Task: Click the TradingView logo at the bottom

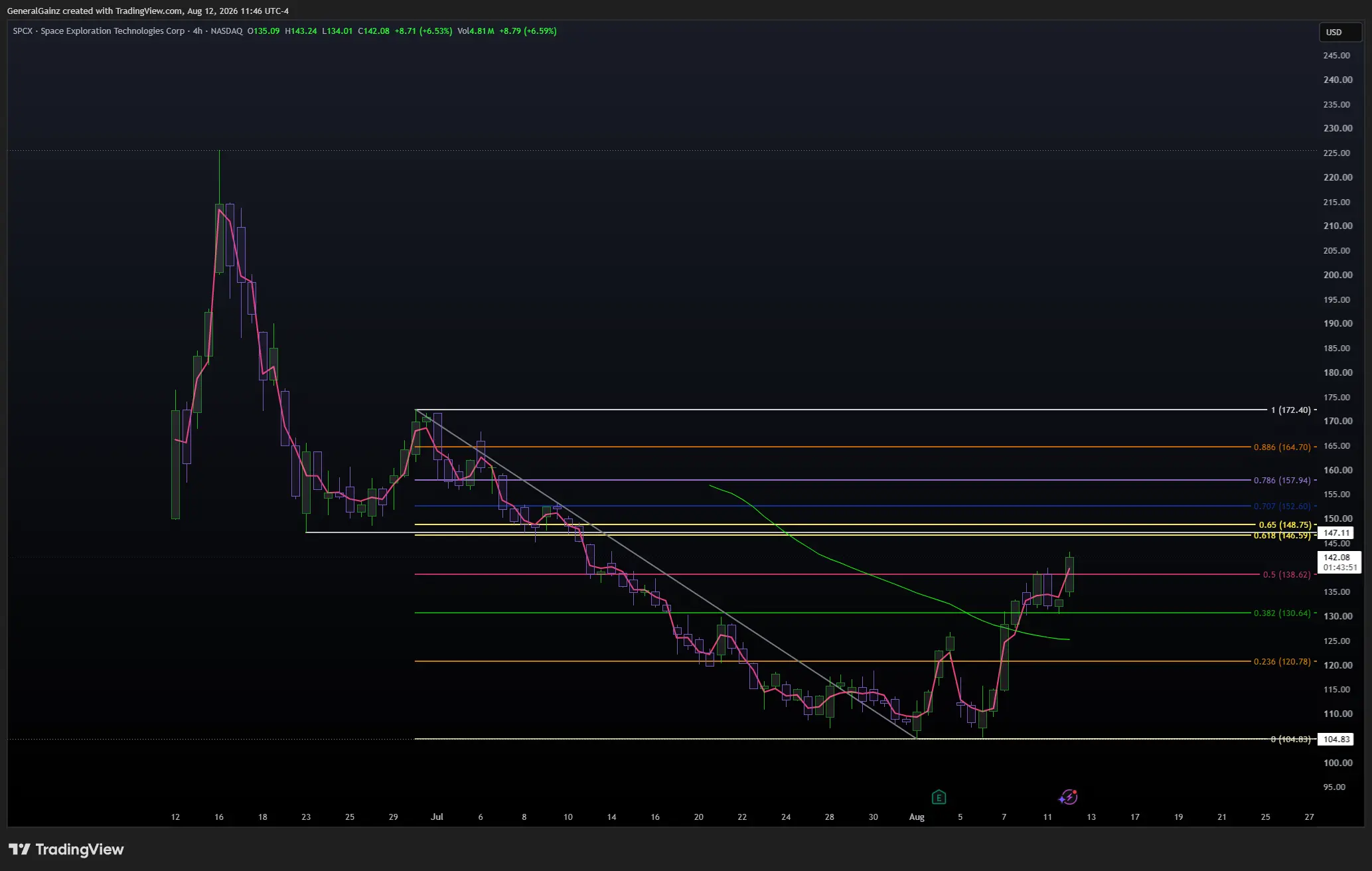Action: point(66,849)
